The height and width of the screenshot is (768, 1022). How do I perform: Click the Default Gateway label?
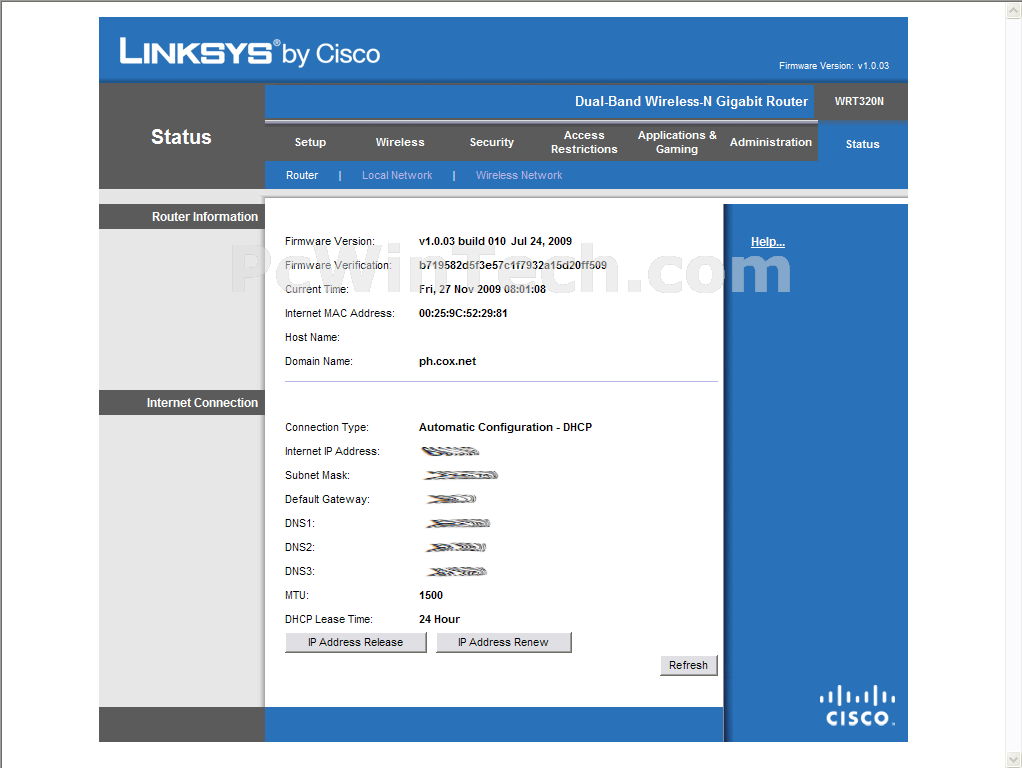pyautogui.click(x=327, y=499)
